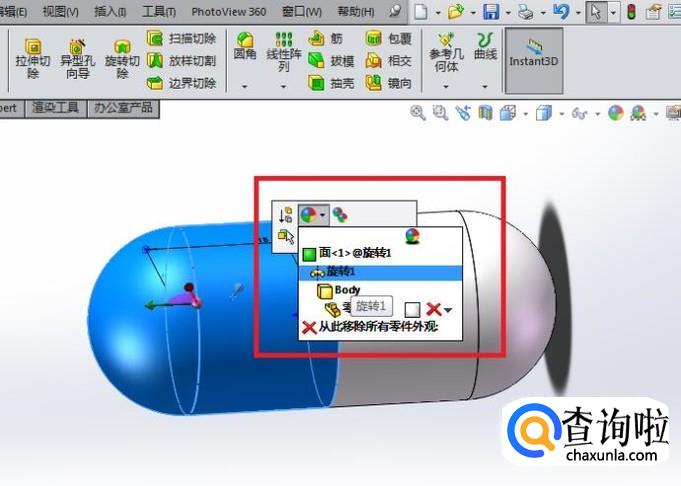Switch to the 办公室产品 tab
Viewport: 681px width, 486px height.
tap(123, 107)
